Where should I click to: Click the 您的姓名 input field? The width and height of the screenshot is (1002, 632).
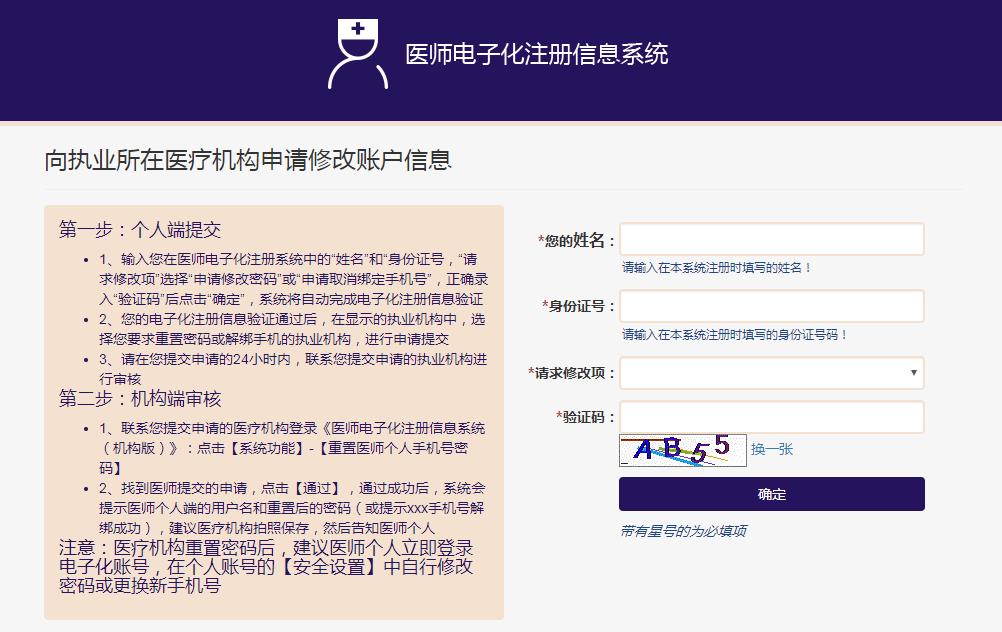tap(771, 238)
